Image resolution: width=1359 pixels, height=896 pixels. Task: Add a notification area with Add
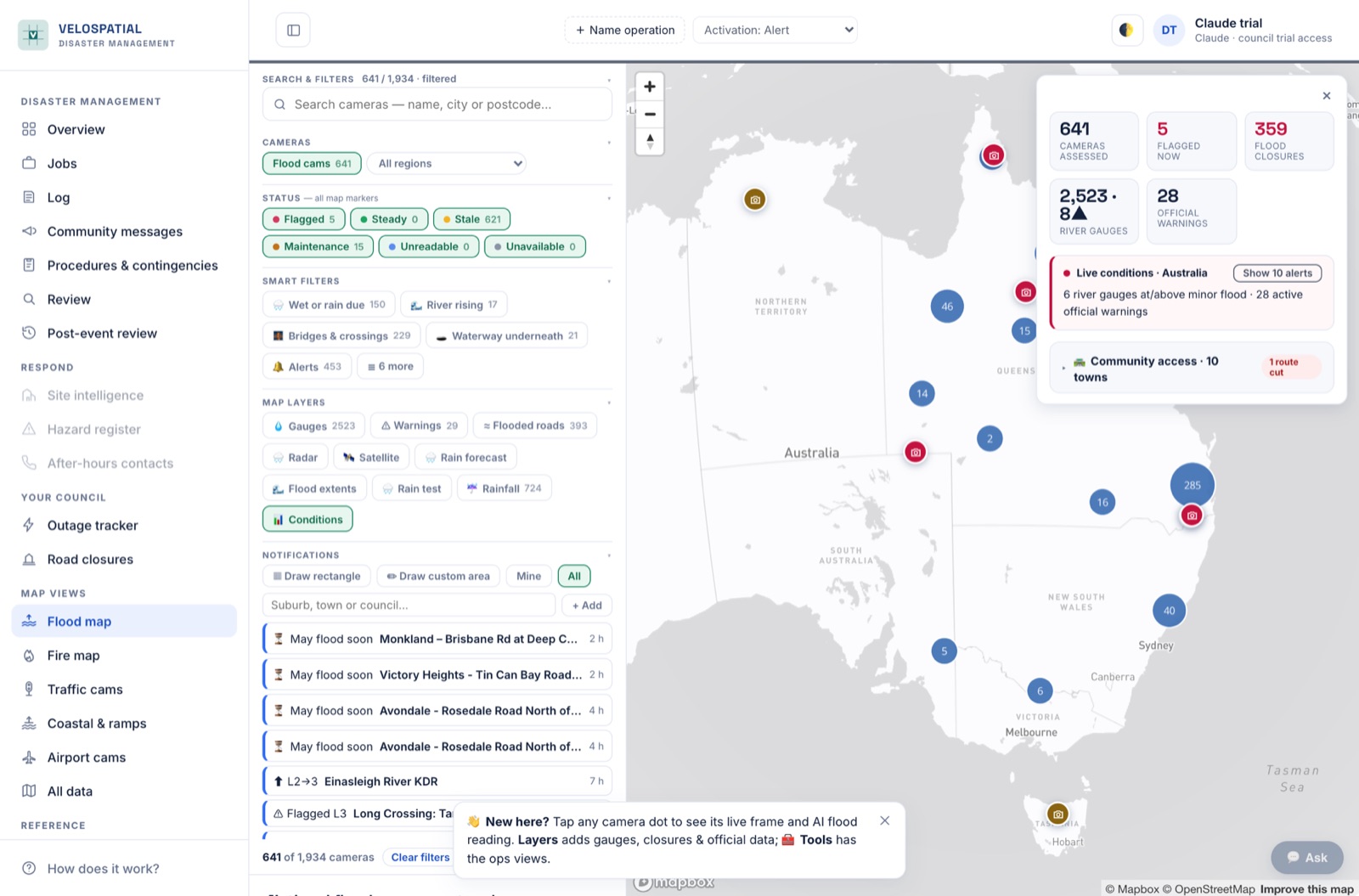coord(587,606)
